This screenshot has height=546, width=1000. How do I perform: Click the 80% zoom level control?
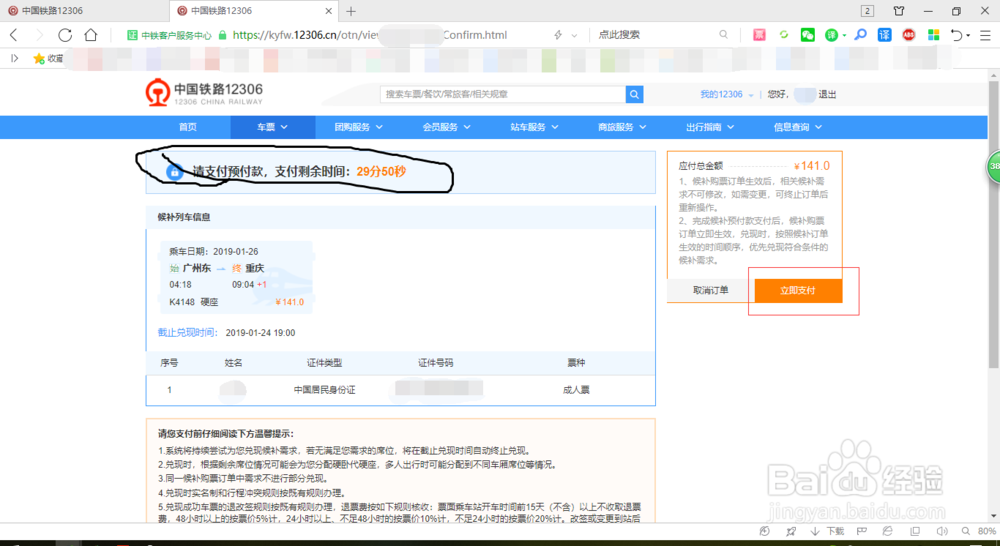coord(979,531)
